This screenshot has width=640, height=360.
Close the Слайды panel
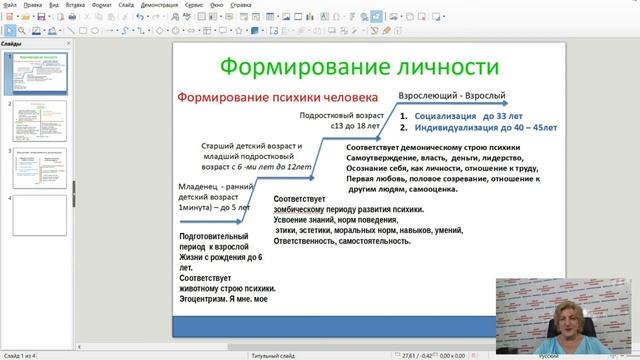click(x=69, y=43)
